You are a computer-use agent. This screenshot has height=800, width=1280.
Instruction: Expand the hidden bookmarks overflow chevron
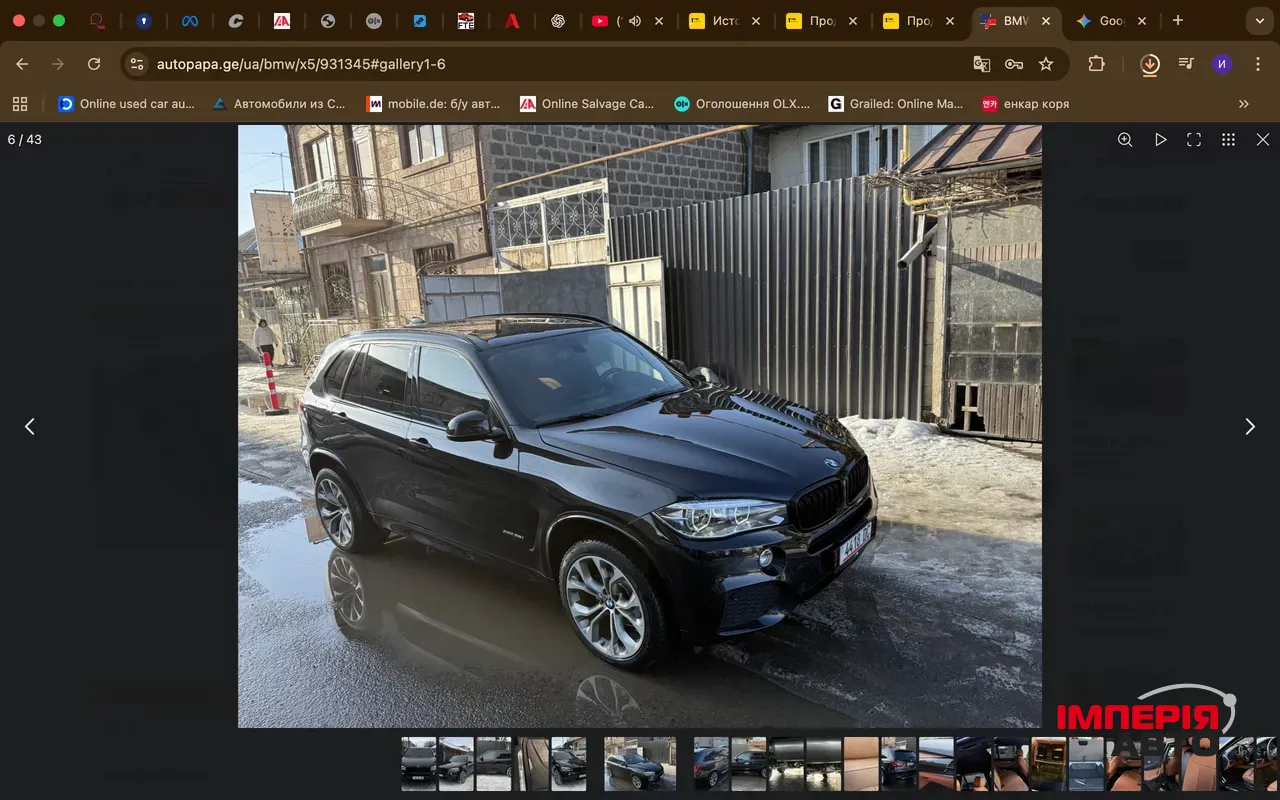[1243, 103]
